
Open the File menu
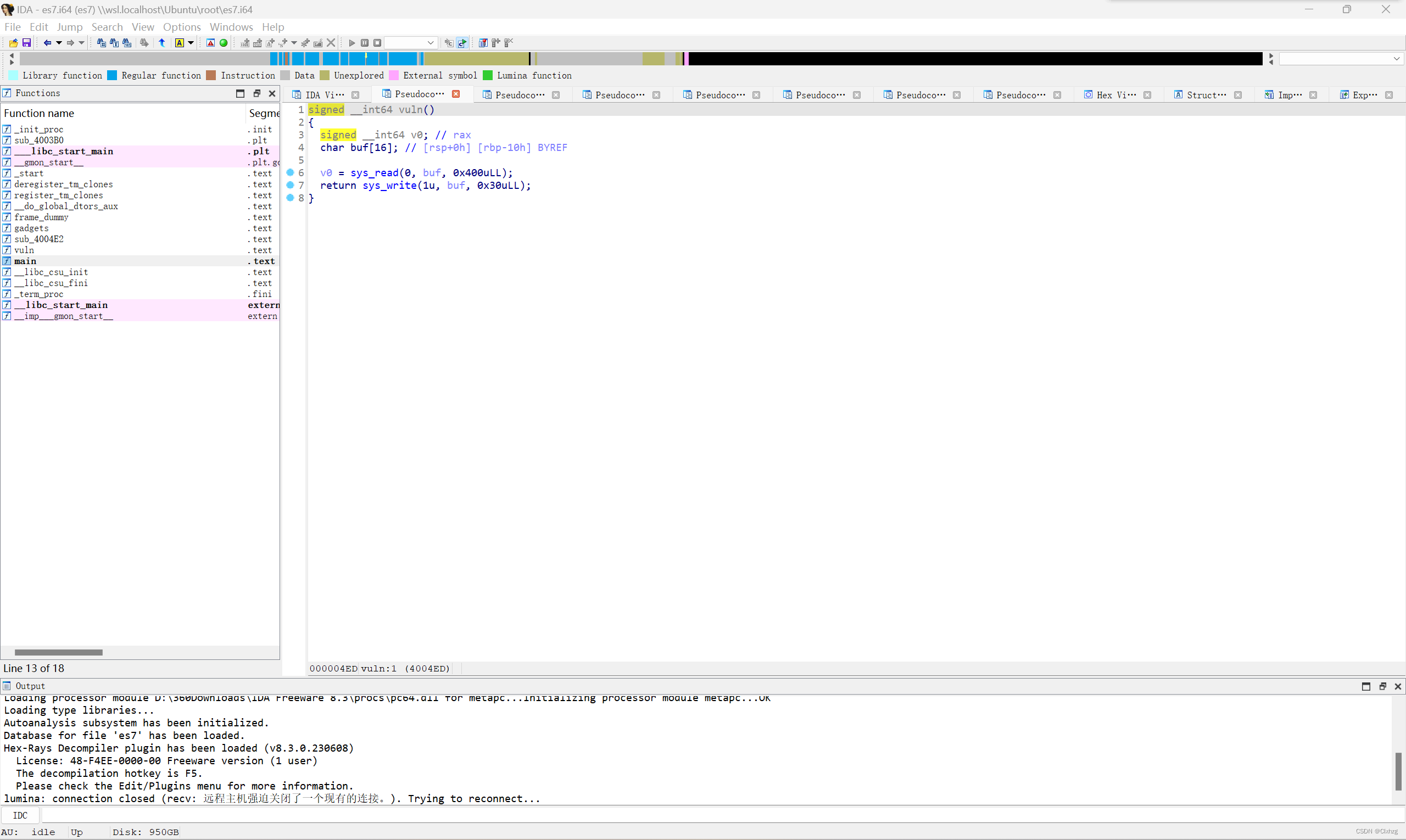[13, 27]
